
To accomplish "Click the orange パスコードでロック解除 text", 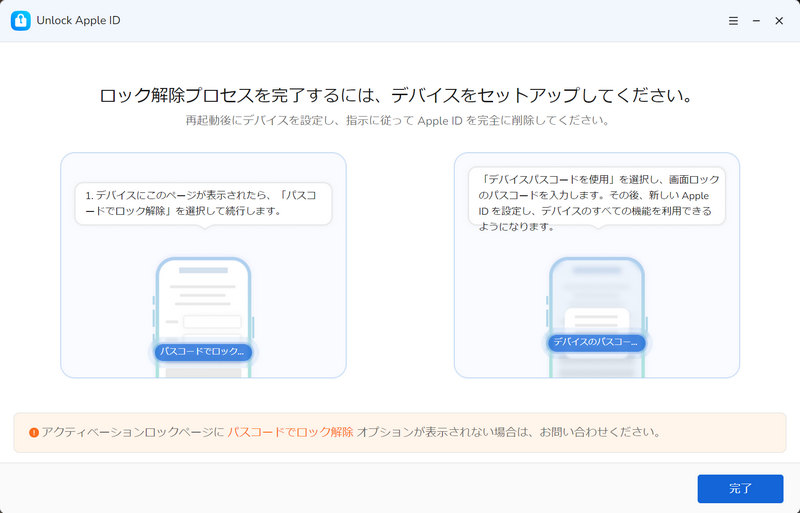I will (x=290, y=432).
